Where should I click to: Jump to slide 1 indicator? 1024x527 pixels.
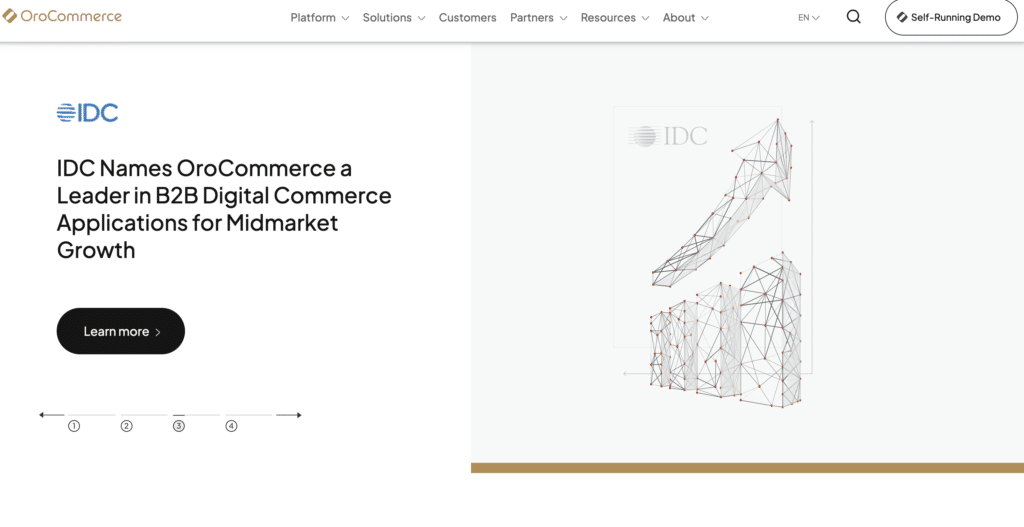pyautogui.click(x=74, y=426)
